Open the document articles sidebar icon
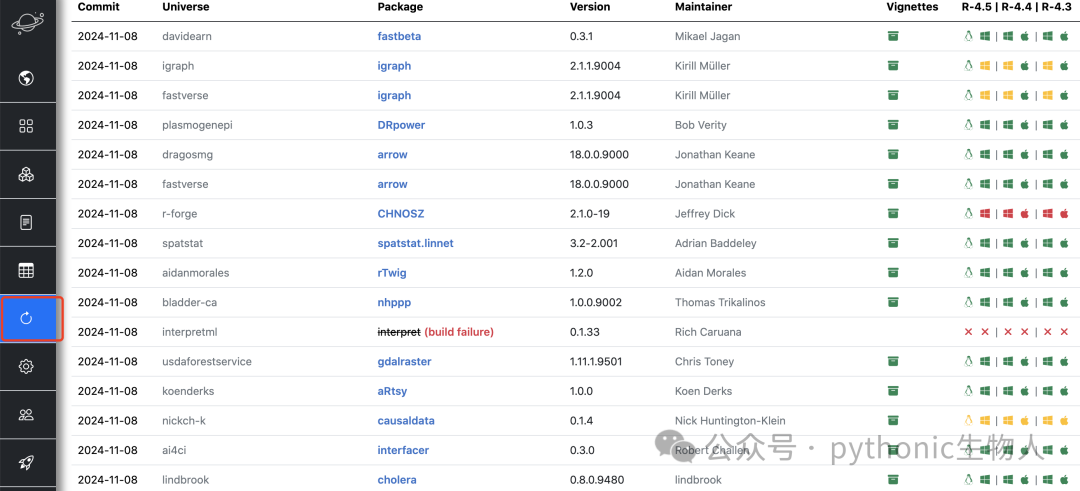The width and height of the screenshot is (1080, 491). (26, 222)
